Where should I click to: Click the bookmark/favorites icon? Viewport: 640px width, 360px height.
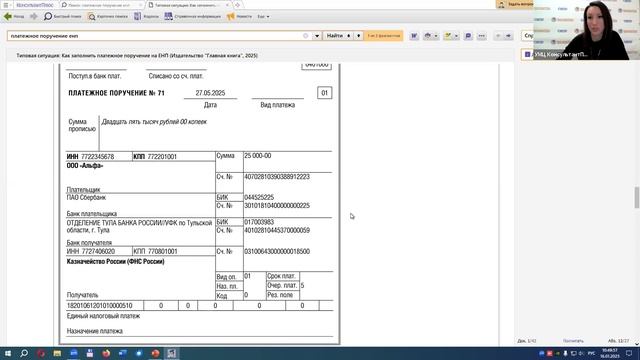point(448,36)
